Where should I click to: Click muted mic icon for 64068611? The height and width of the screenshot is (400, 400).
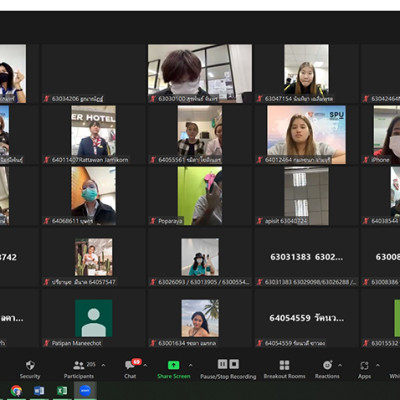tap(47, 221)
